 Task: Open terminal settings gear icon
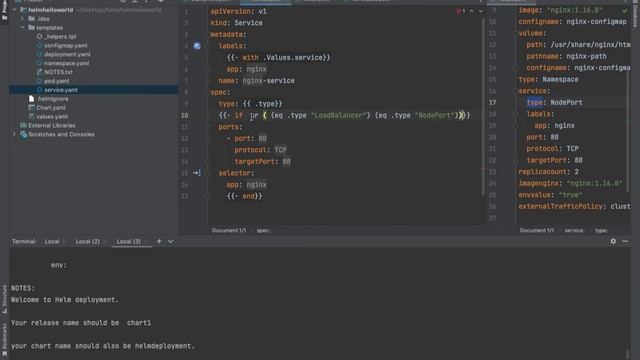(x=613, y=242)
